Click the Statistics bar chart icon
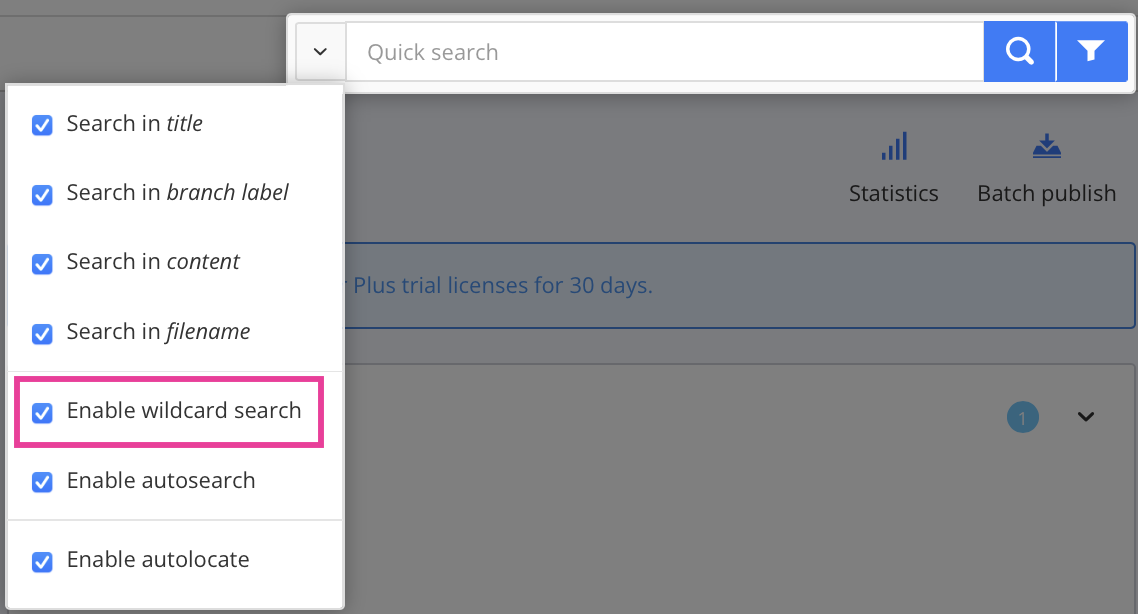This screenshot has height=614, width=1138. pos(893,146)
